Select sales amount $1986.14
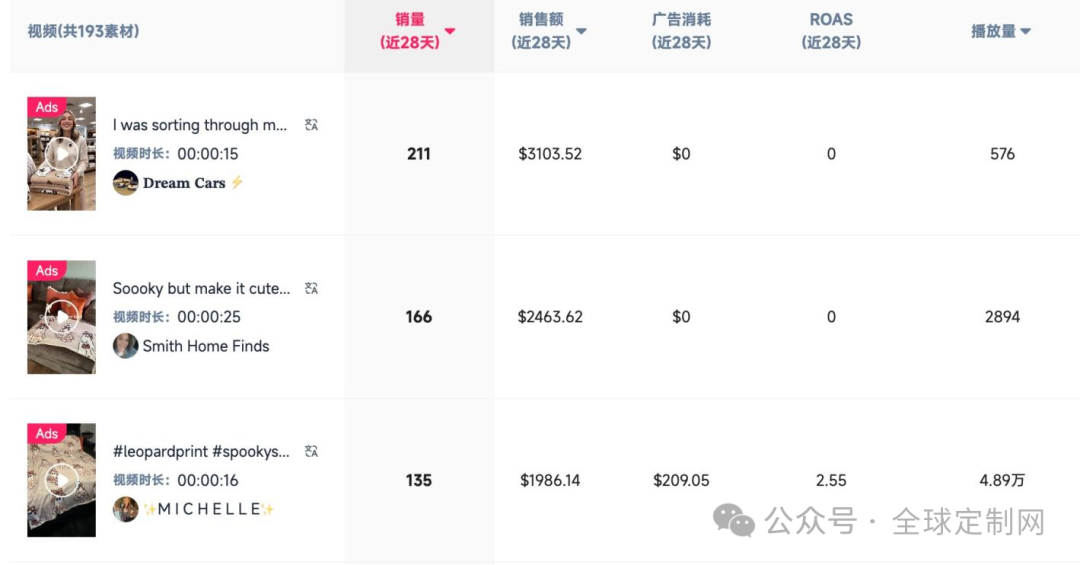The height and width of the screenshot is (565, 1080). coord(550,480)
